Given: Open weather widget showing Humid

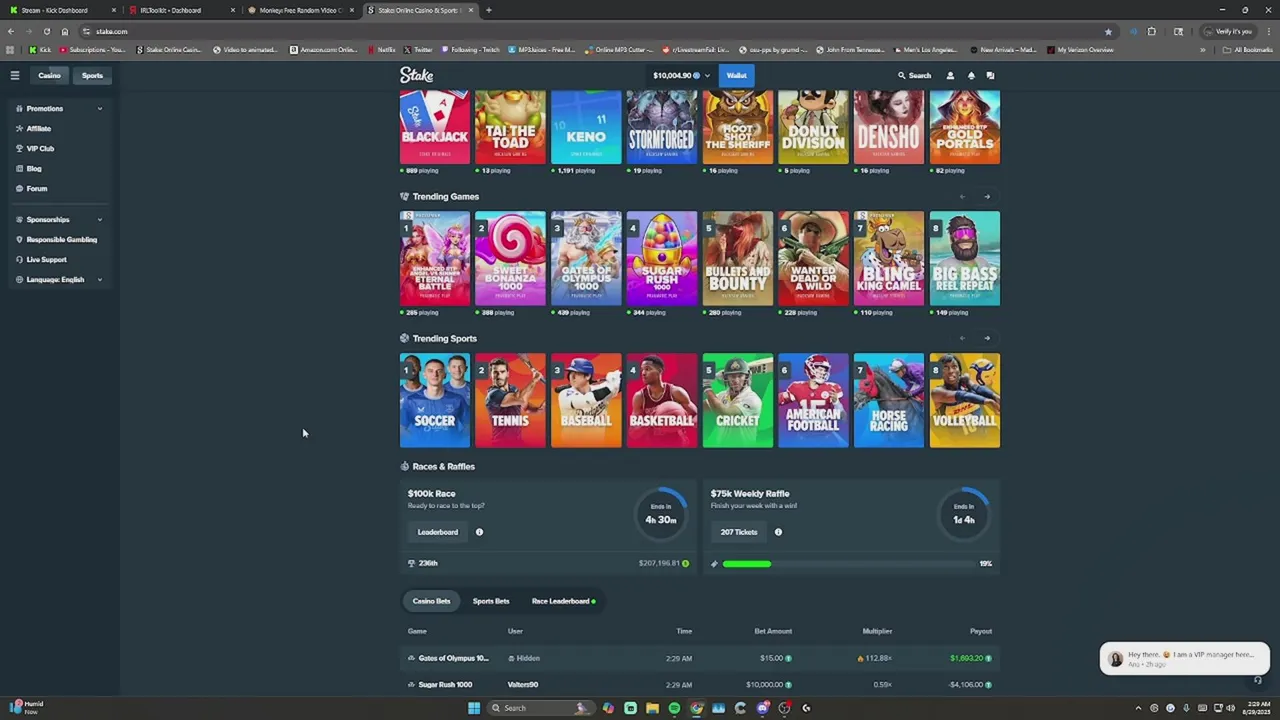Looking at the screenshot, I should (26, 707).
